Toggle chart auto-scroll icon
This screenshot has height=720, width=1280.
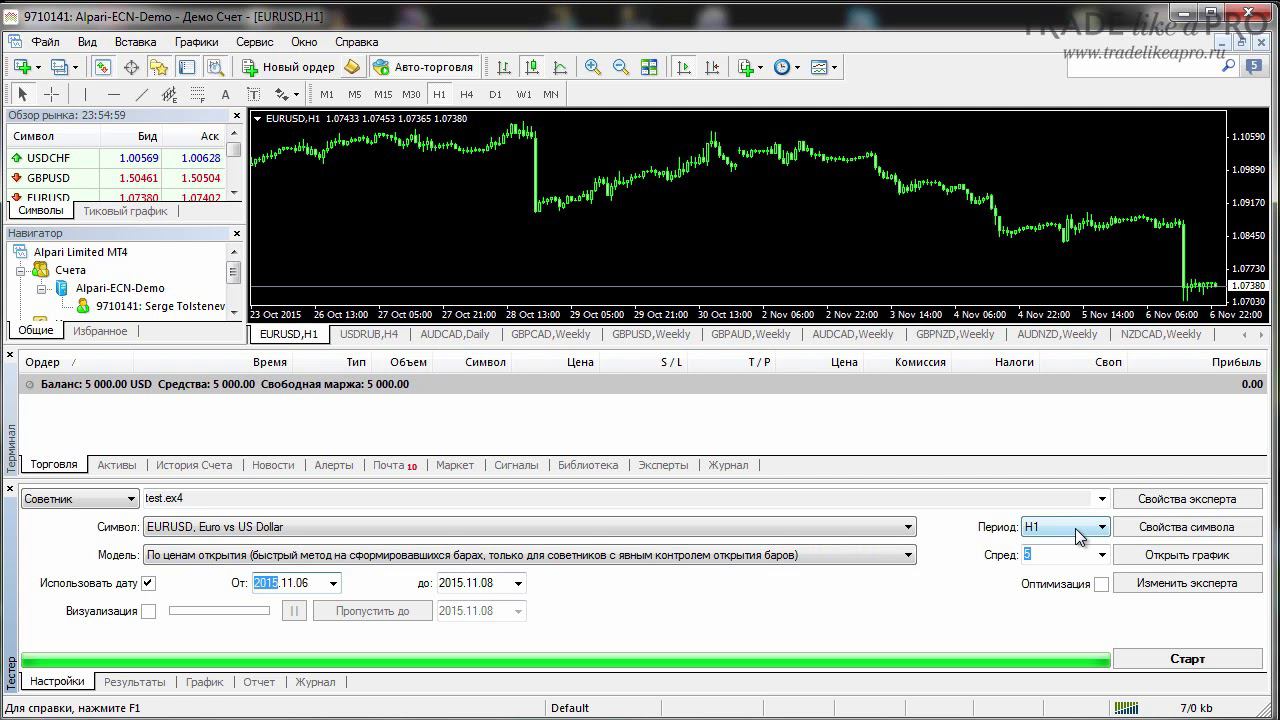click(x=684, y=67)
